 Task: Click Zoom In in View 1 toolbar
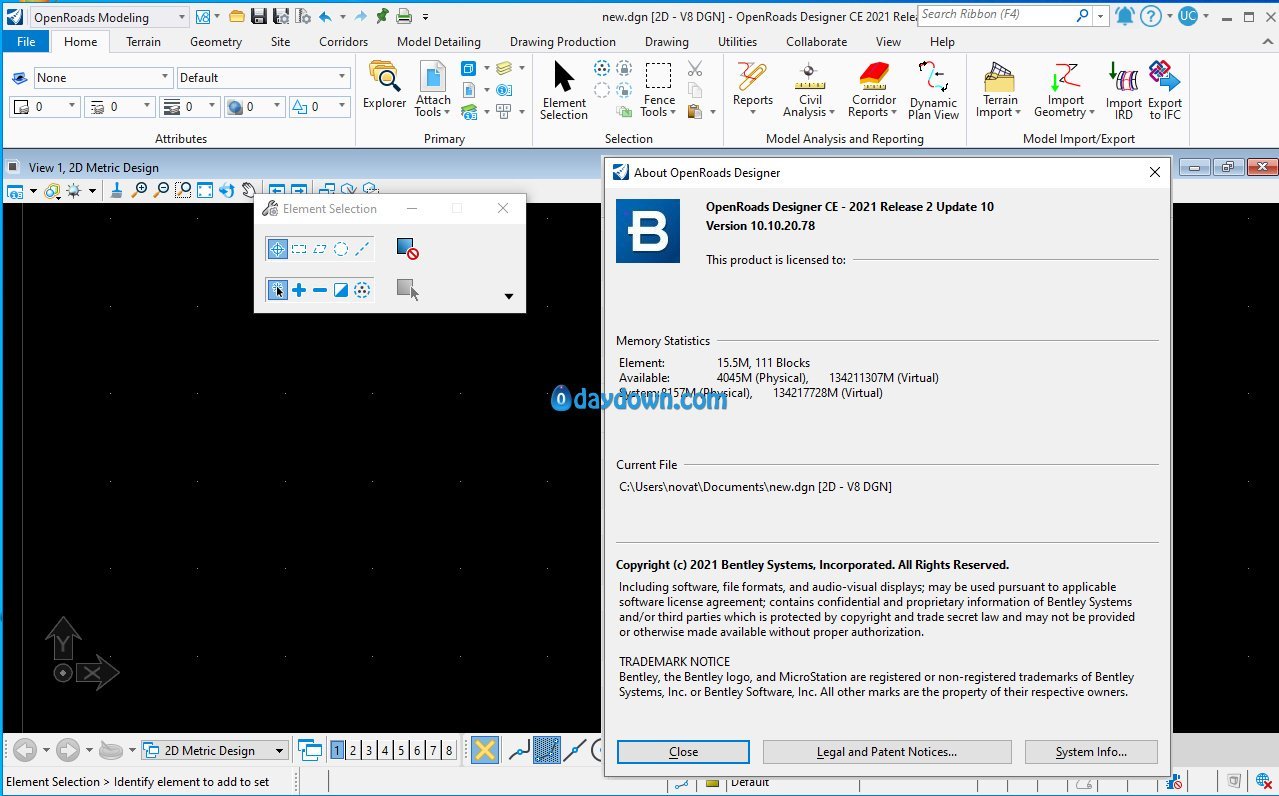pyautogui.click(x=140, y=190)
